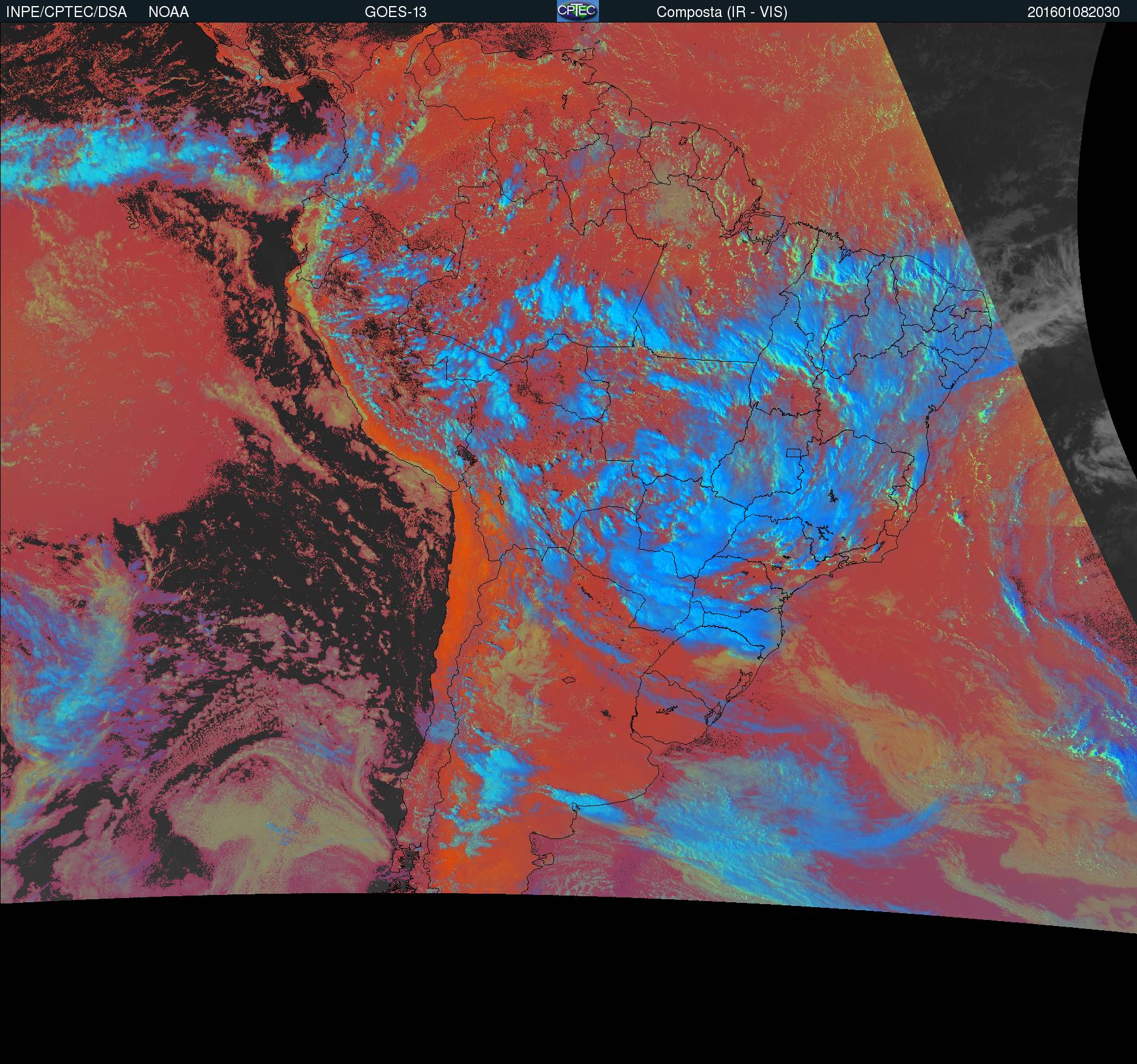Select the INPE/CPTEC/DSA header label
Image resolution: width=1137 pixels, height=1064 pixels.
coord(66,12)
